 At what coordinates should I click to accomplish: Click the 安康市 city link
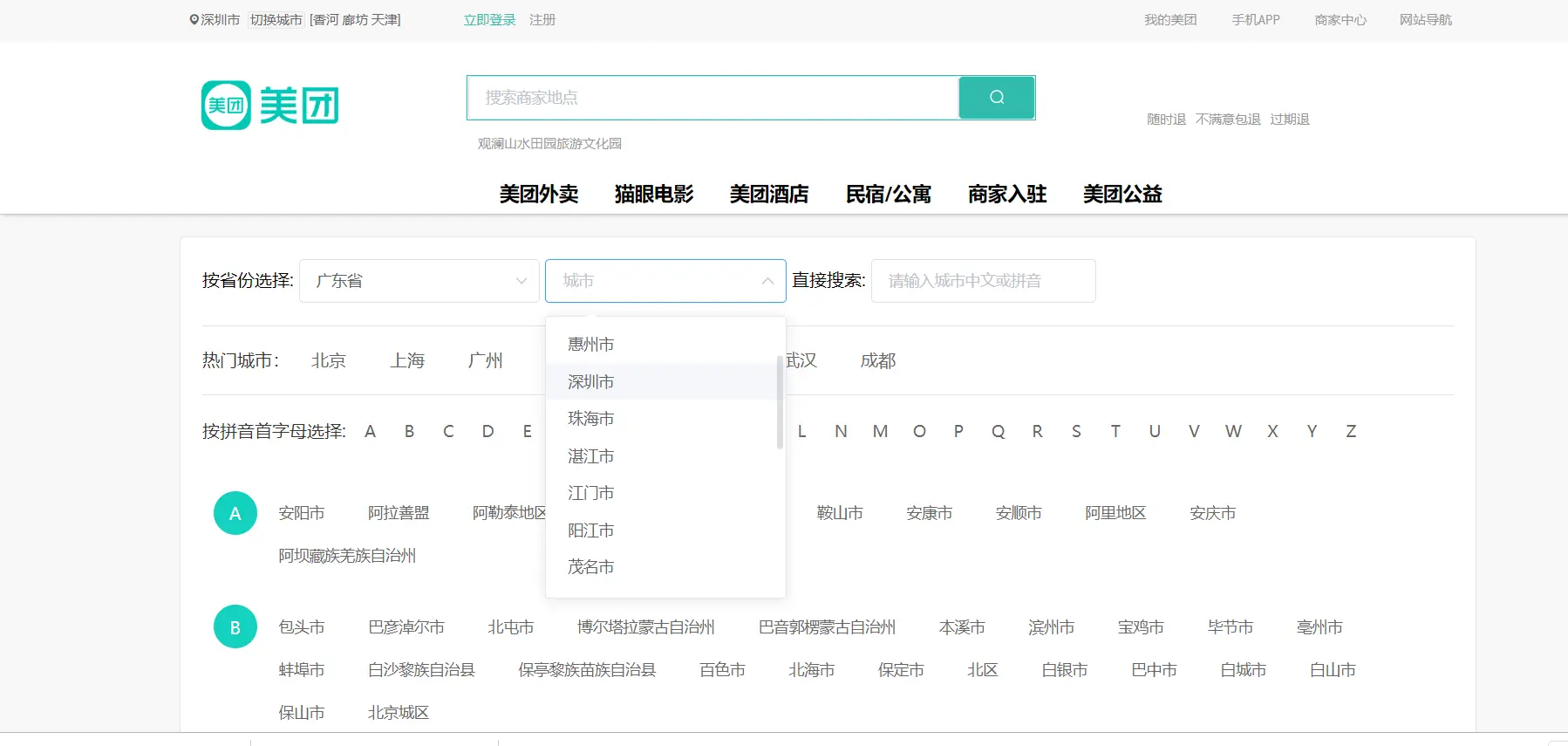(x=930, y=513)
